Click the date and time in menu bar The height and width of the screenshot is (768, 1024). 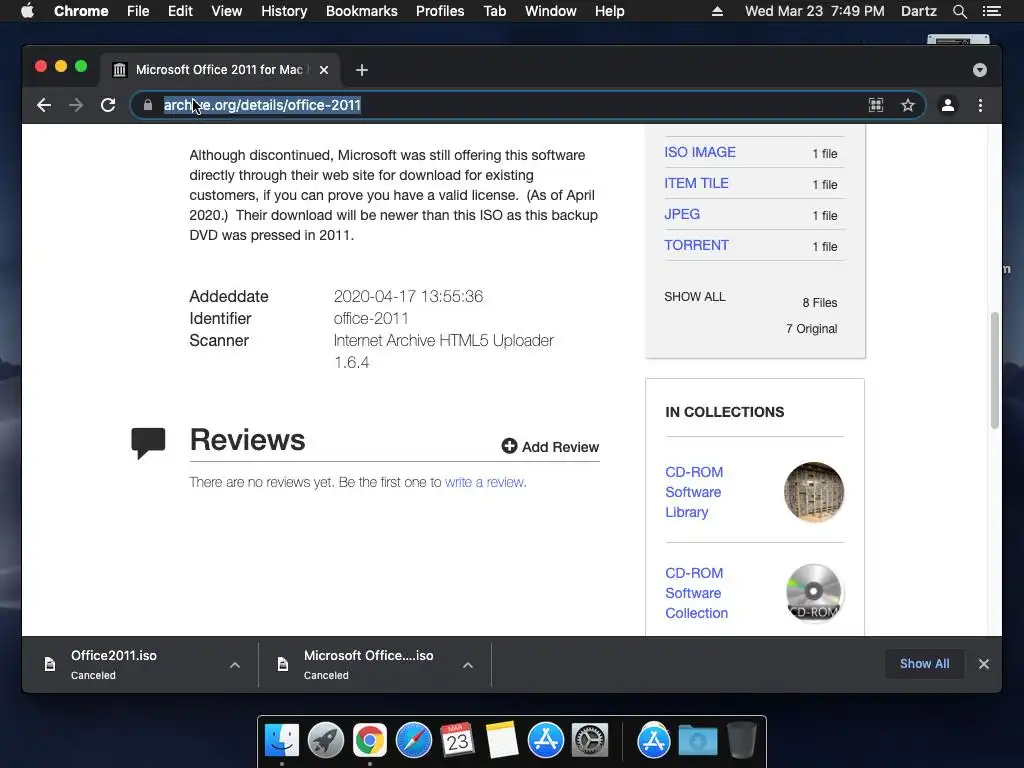click(x=814, y=11)
